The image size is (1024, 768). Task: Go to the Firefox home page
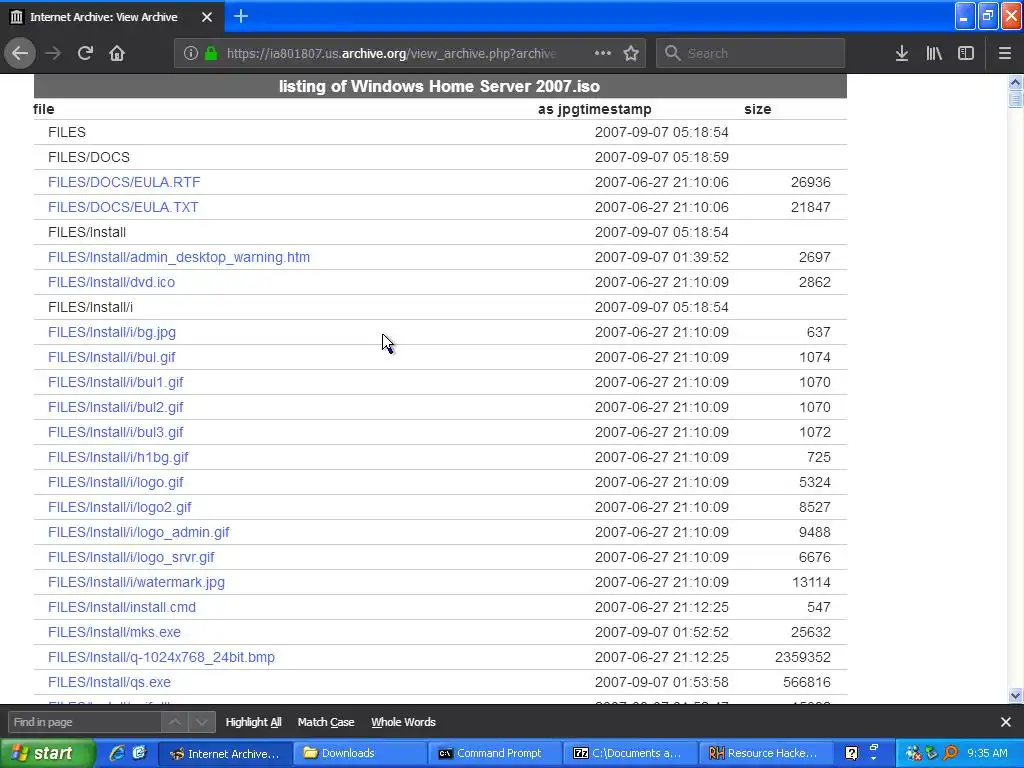tap(117, 53)
